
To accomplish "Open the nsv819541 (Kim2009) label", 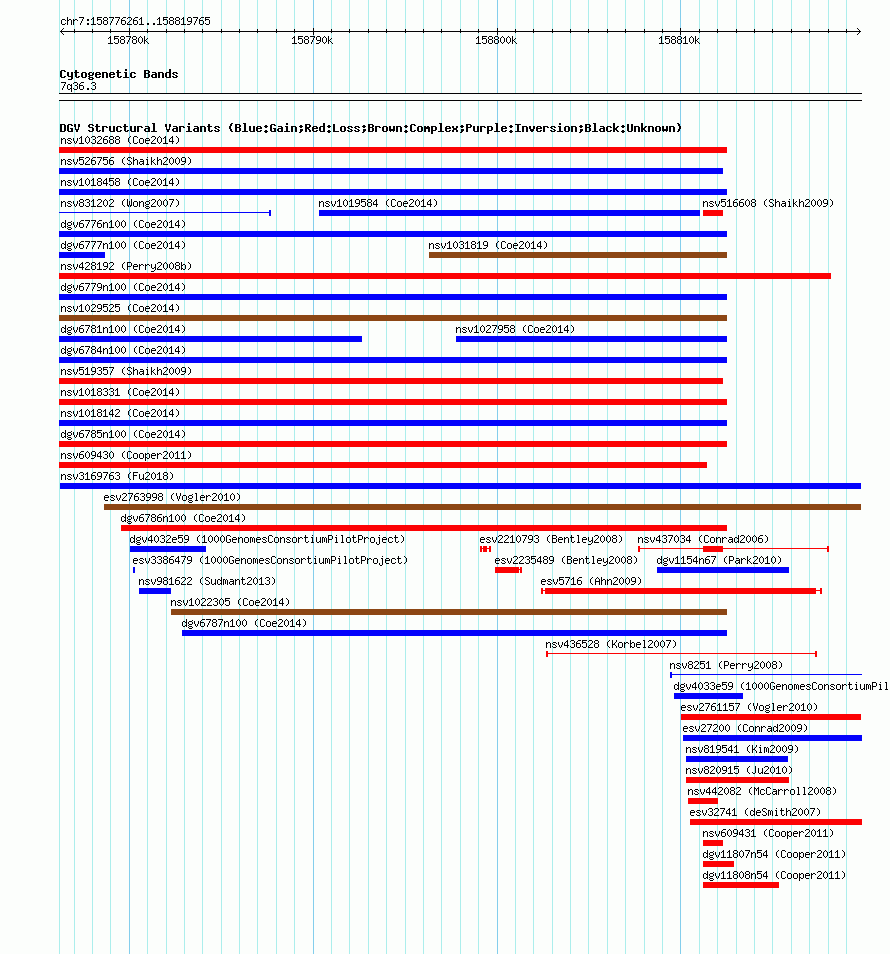I will pyautogui.click(x=742, y=749).
